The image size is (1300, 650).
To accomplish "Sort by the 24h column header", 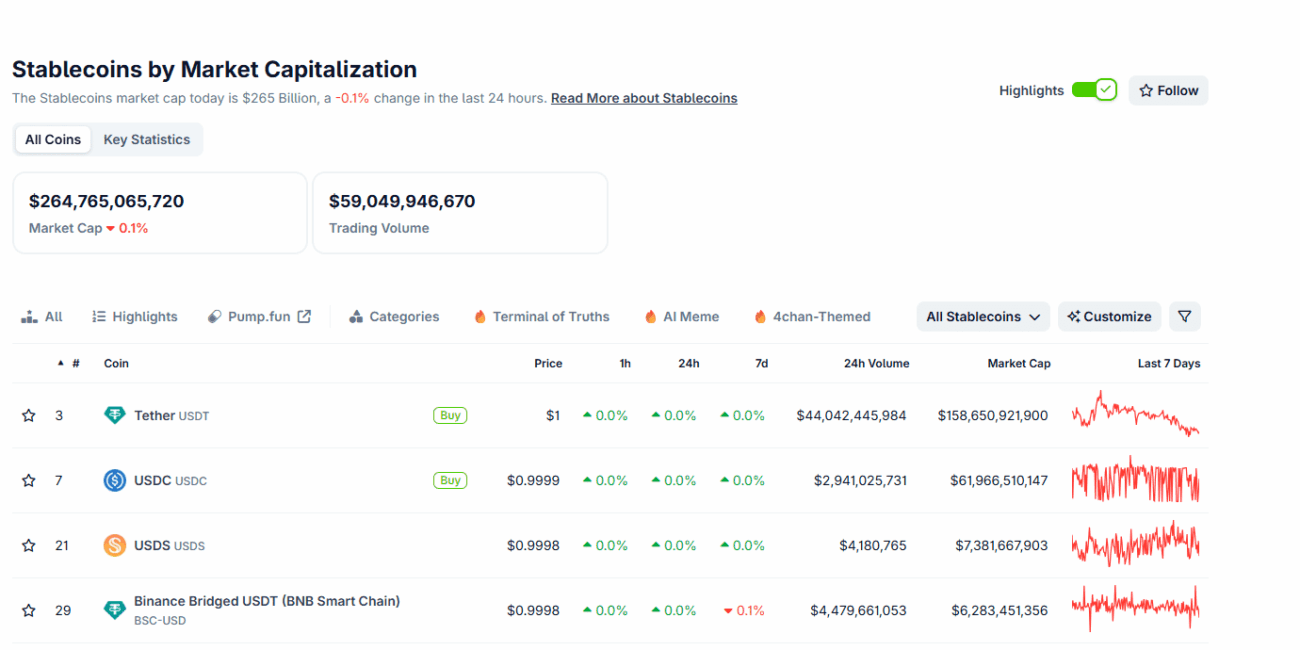I will point(689,363).
